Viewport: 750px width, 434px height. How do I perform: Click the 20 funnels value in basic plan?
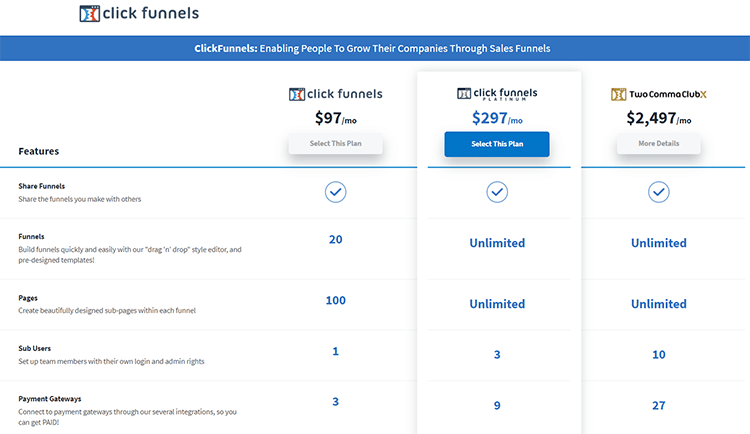(x=336, y=239)
